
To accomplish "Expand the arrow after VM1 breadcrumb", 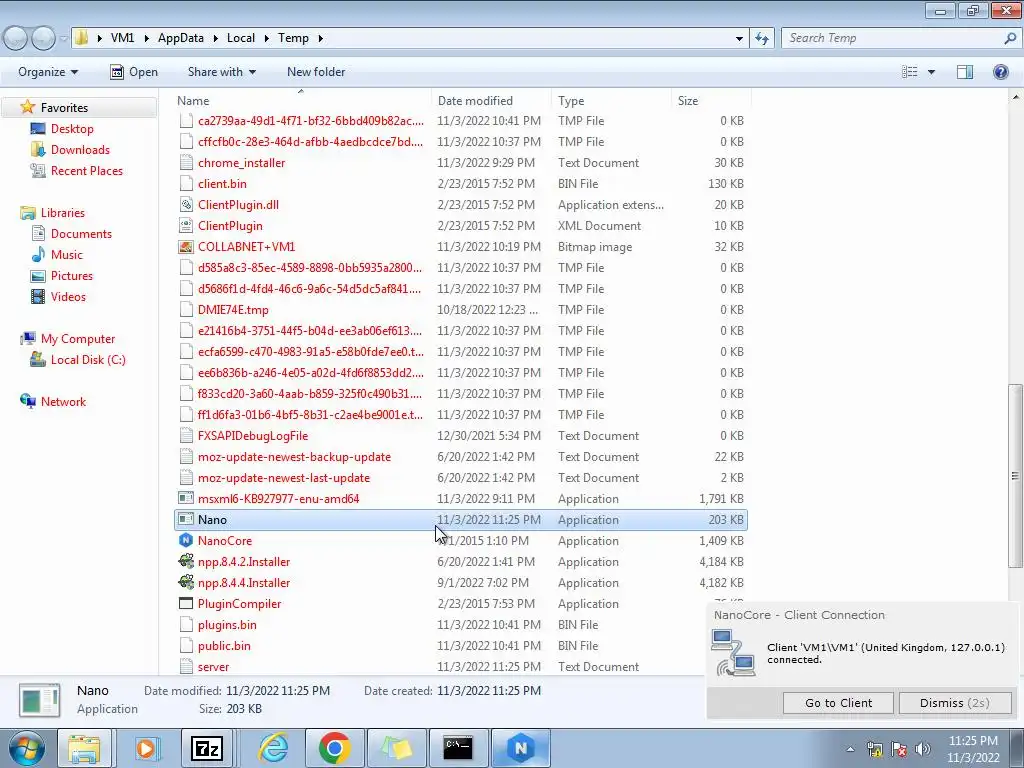I will click(146, 39).
